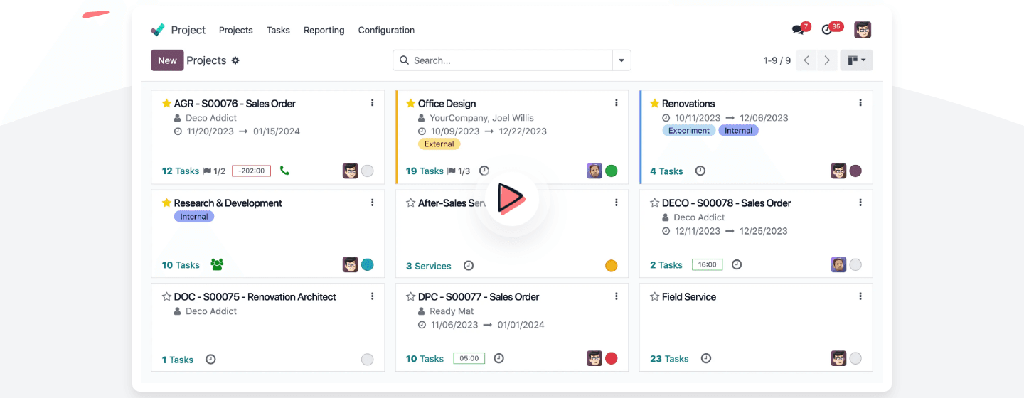The image size is (1024, 398).
Task: Click green people icon on Research & Development
Action: click(217, 265)
